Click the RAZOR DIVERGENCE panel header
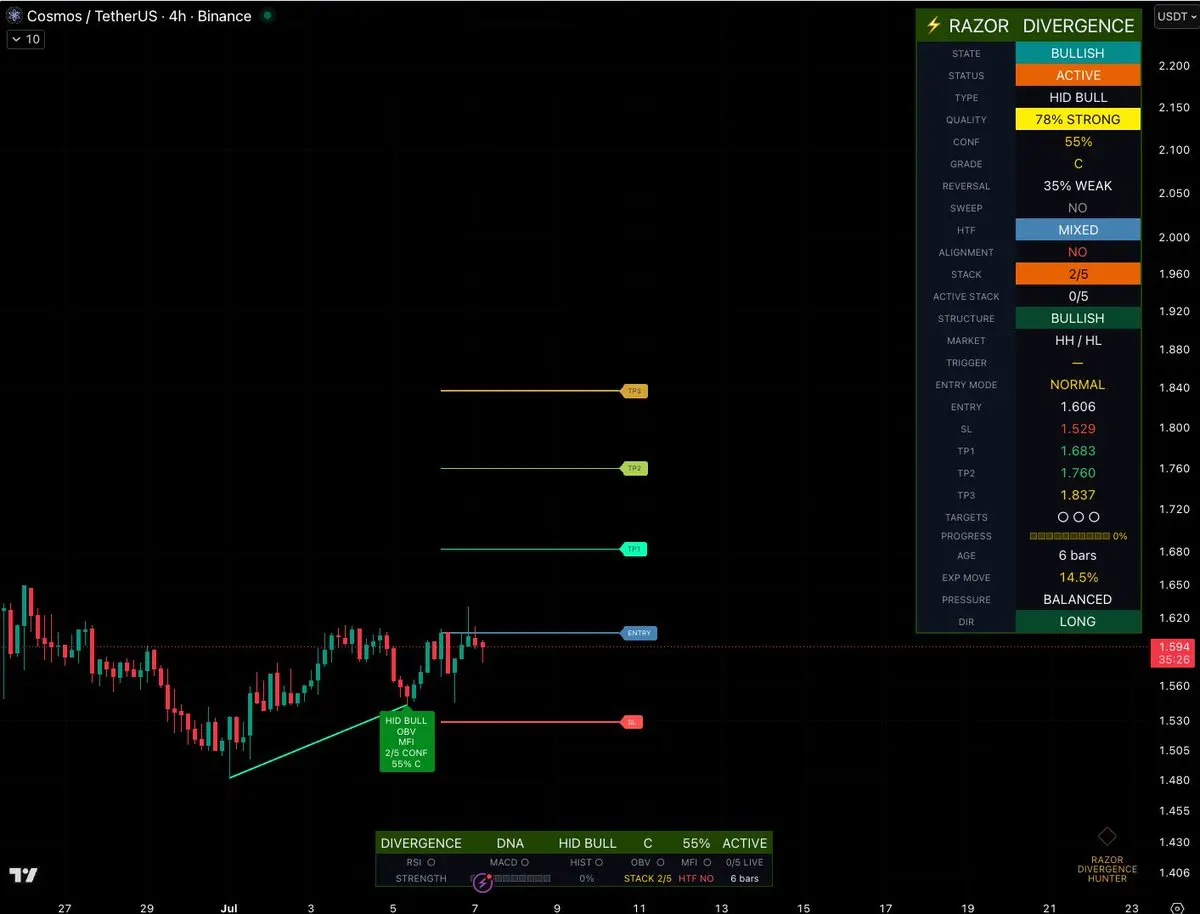 [x=1029, y=26]
